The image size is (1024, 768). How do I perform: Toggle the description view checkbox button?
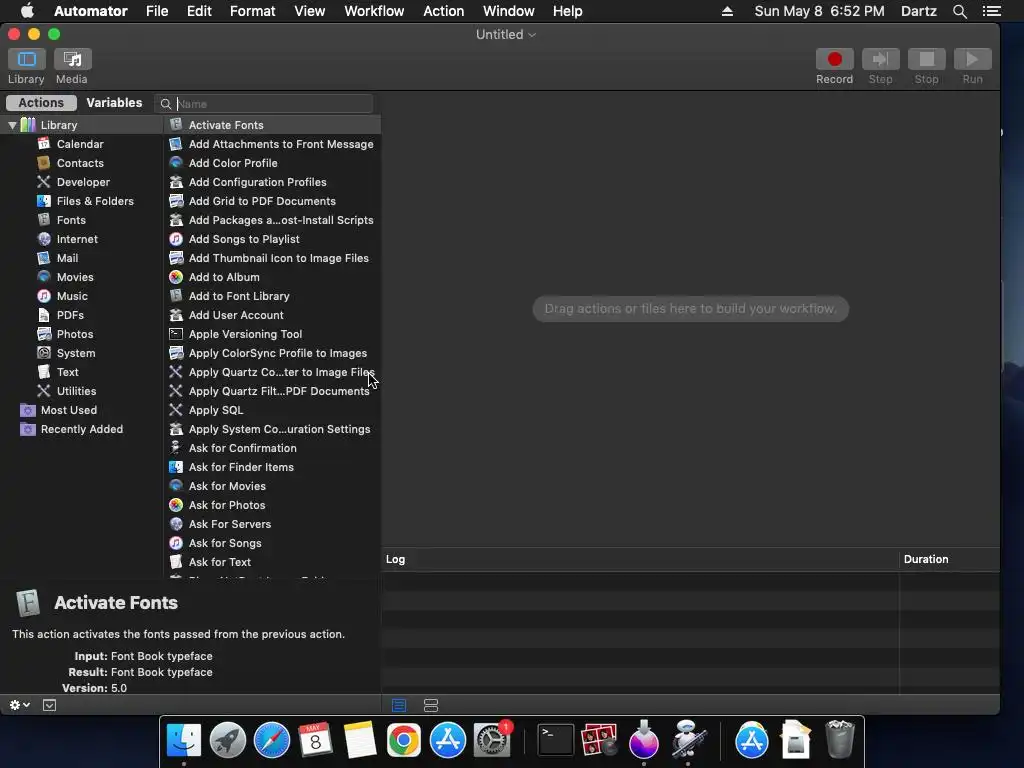tap(49, 705)
